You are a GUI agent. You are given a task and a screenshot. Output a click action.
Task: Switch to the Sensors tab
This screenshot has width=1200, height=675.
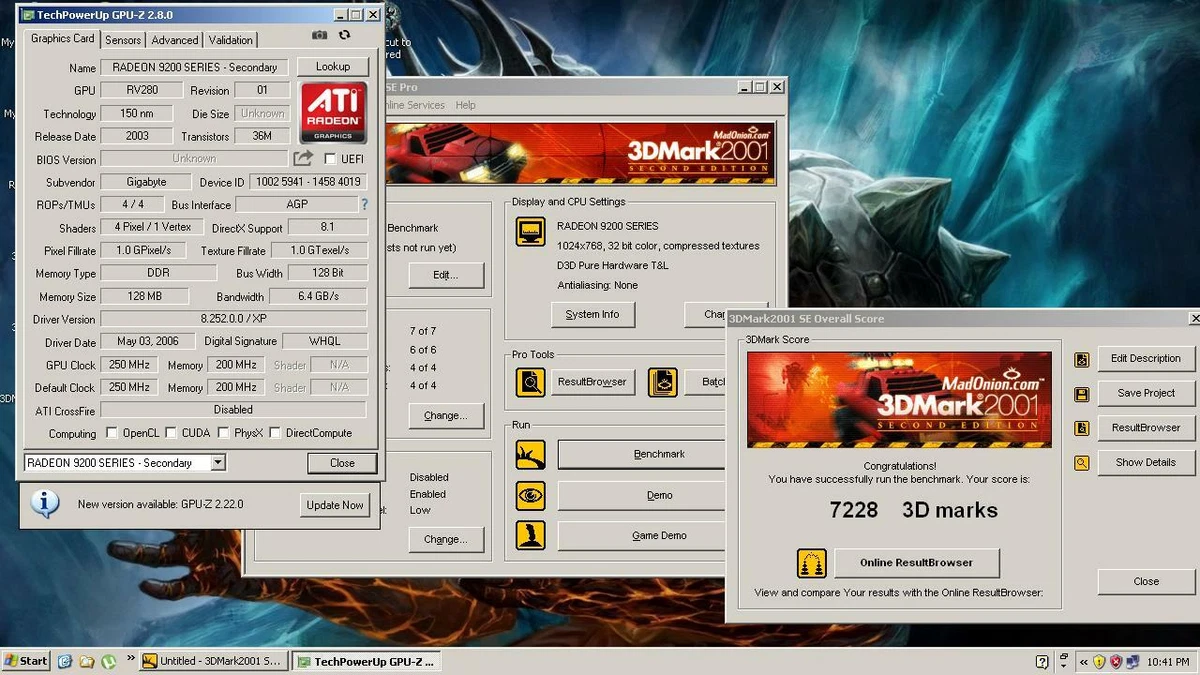click(123, 40)
